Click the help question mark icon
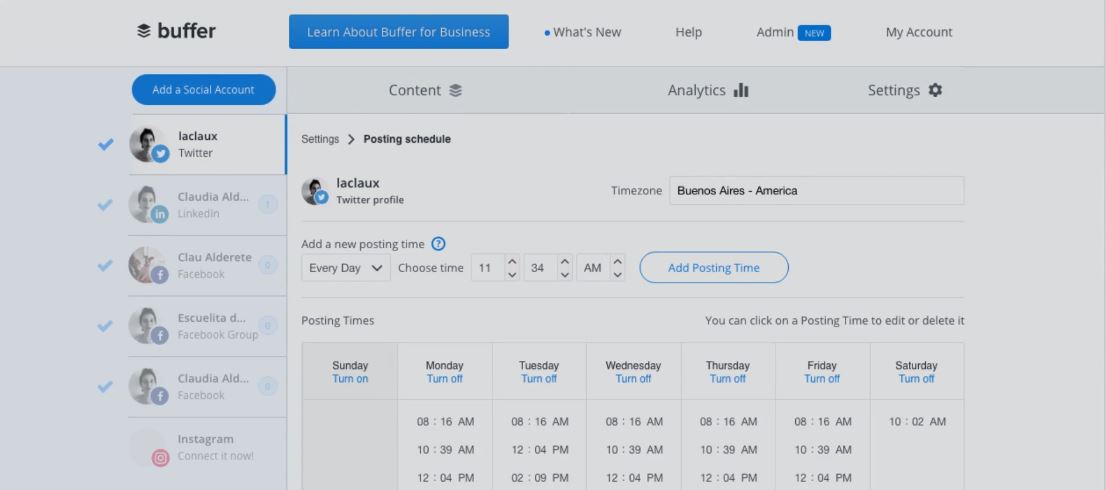Screen dimensions: 1106x490 tap(438, 244)
